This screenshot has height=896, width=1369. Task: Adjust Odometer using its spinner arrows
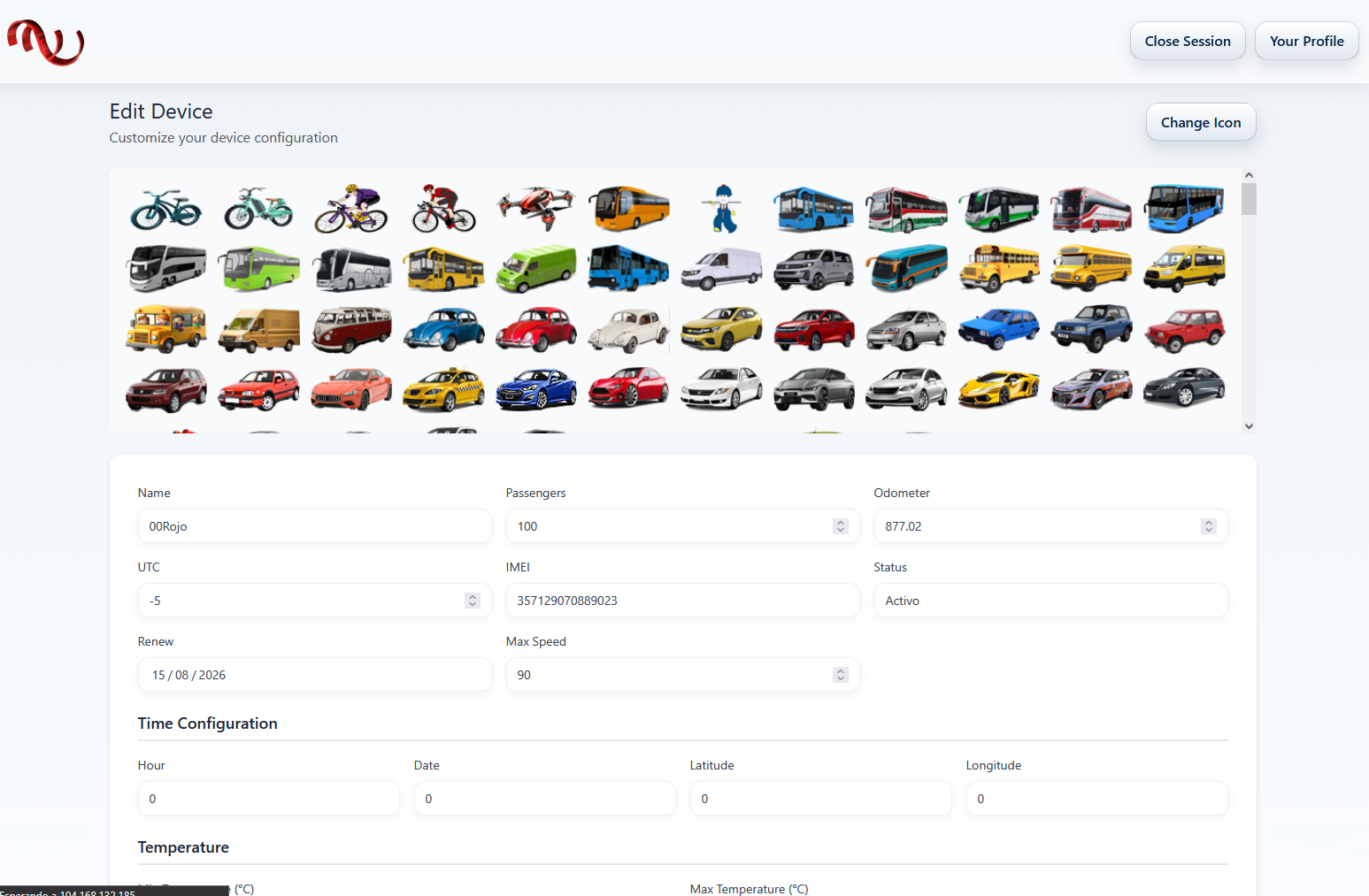click(1209, 526)
